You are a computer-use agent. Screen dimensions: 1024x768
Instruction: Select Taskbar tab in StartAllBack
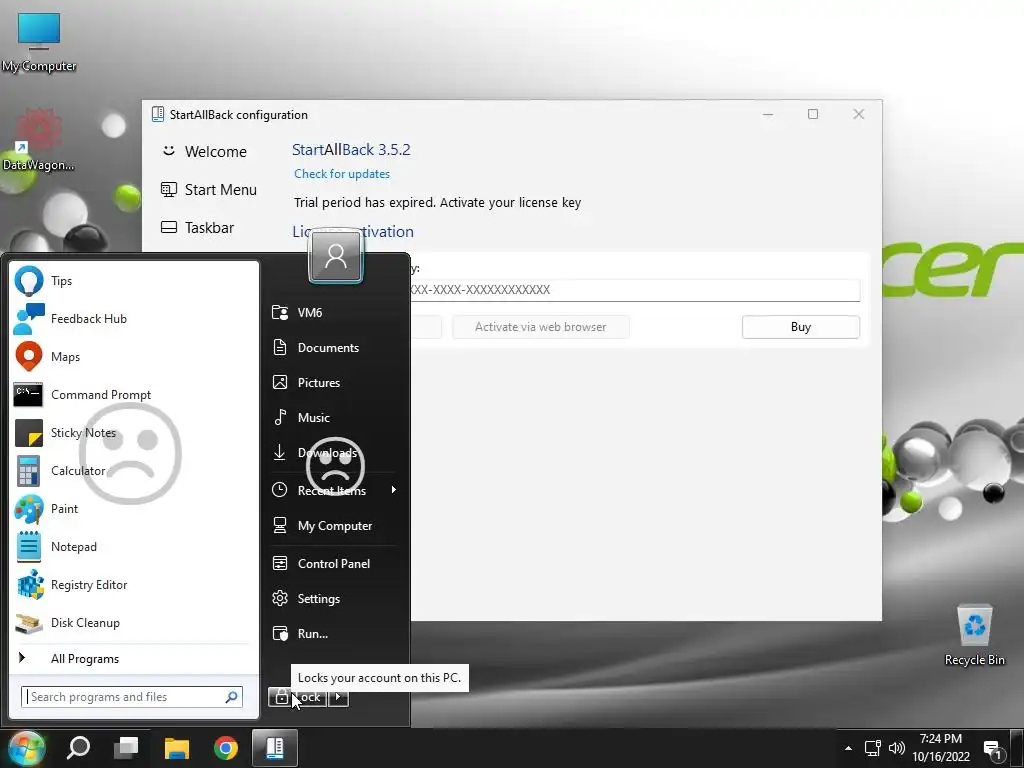click(x=197, y=228)
